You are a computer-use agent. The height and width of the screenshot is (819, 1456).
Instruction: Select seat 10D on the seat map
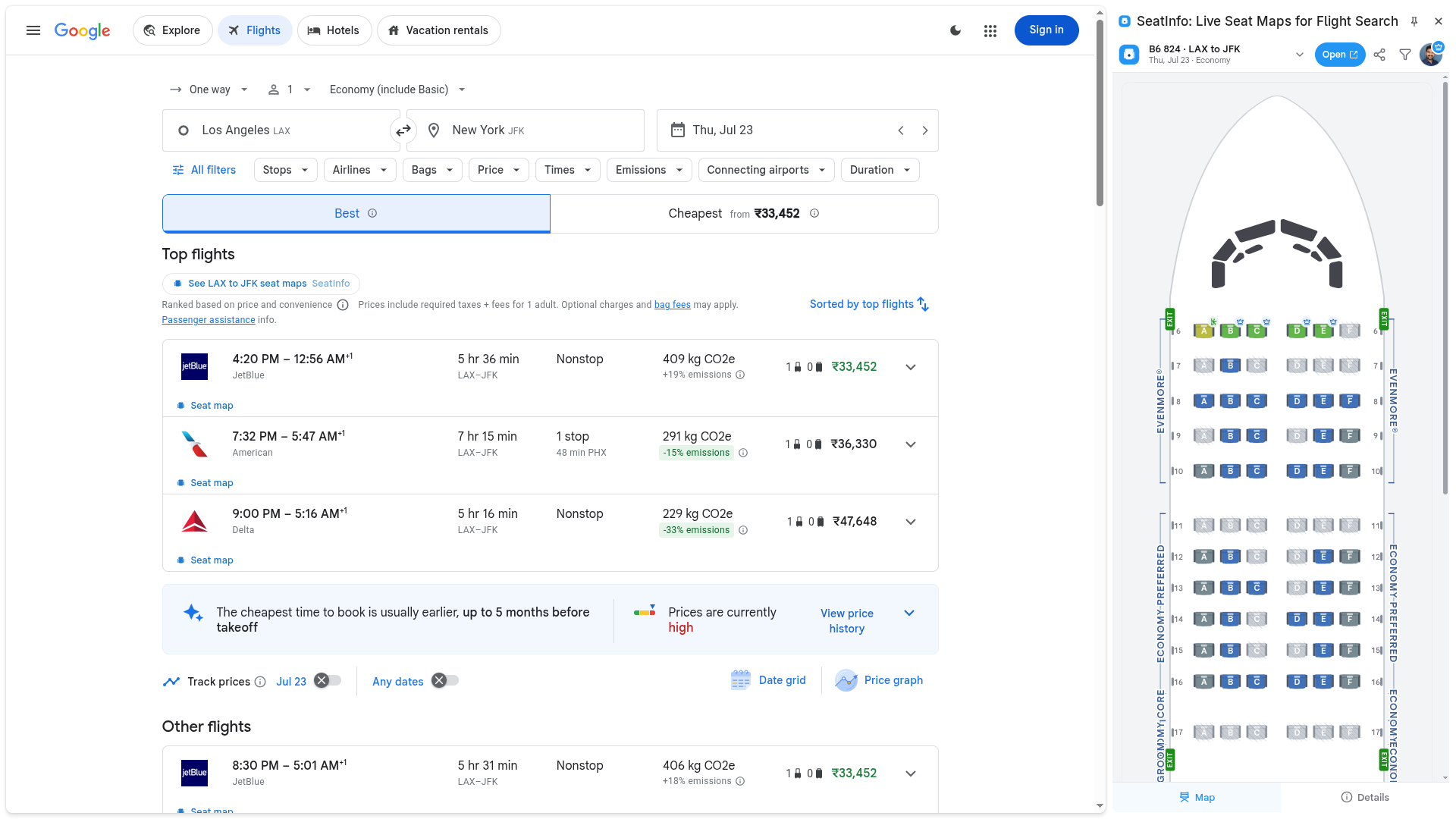coord(1297,471)
